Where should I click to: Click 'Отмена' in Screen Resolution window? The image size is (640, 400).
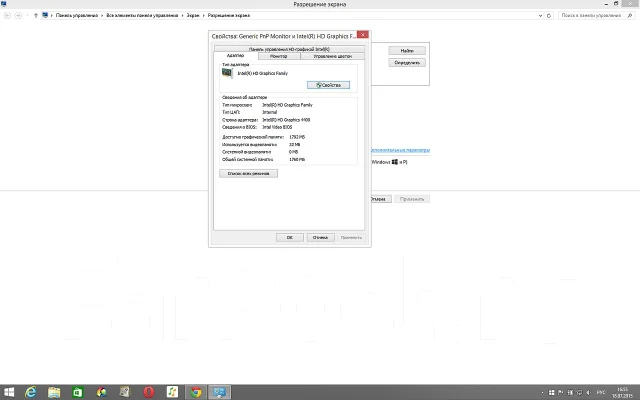coord(379,199)
